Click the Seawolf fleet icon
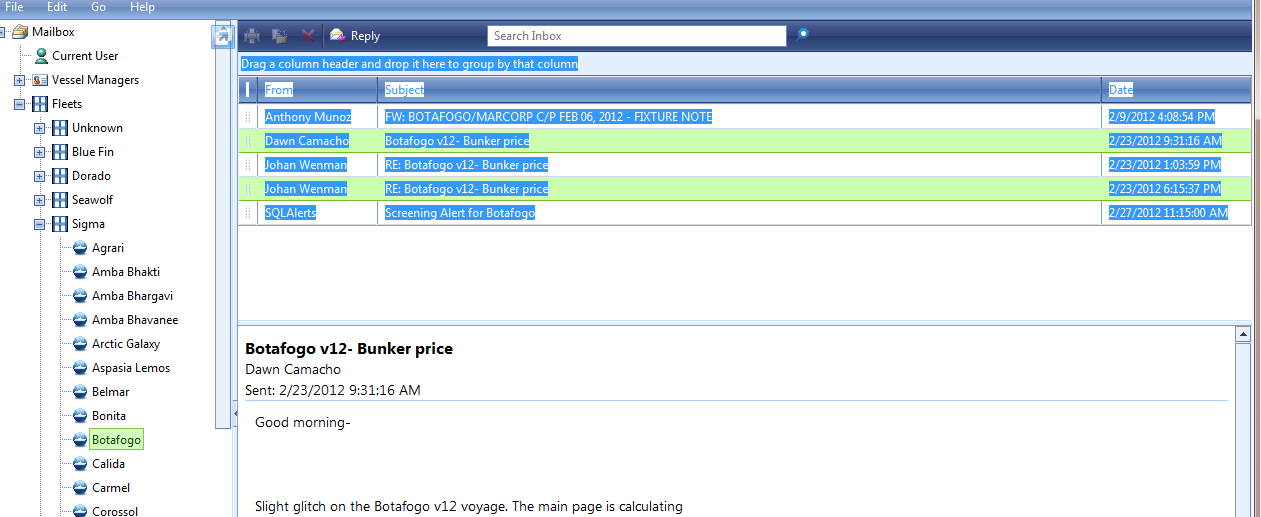The image size is (1261, 517). point(60,200)
